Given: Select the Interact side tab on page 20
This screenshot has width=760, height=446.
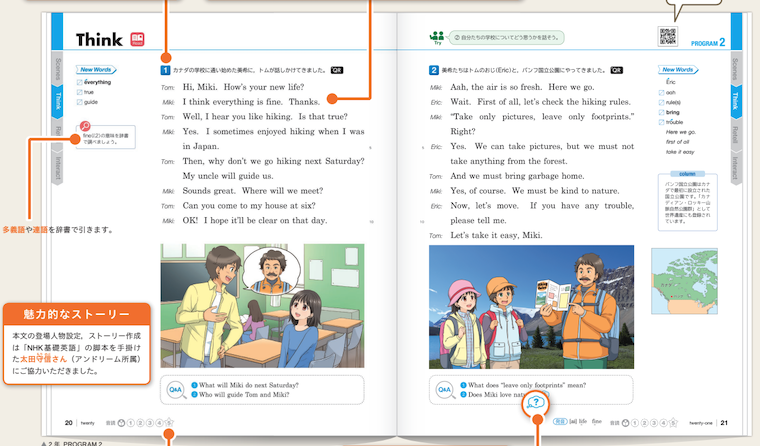Looking at the screenshot, I should tap(58, 168).
